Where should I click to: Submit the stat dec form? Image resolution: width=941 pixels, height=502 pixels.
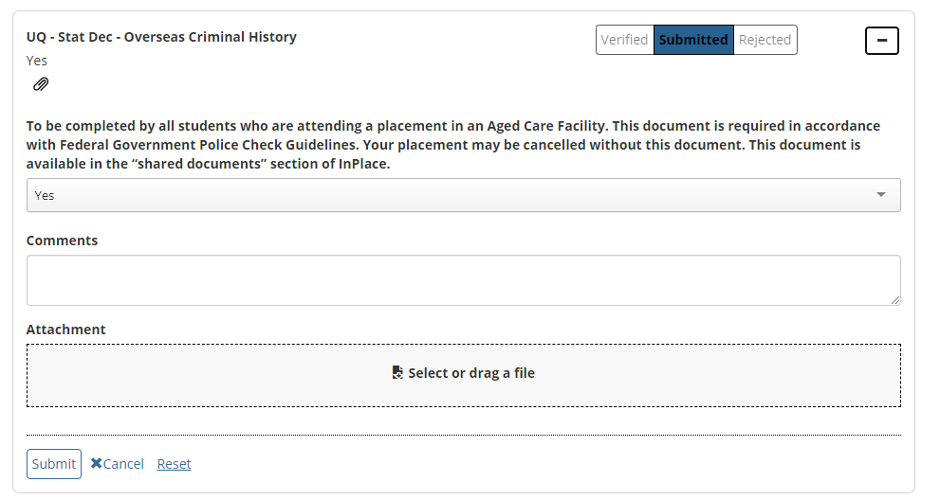54,464
